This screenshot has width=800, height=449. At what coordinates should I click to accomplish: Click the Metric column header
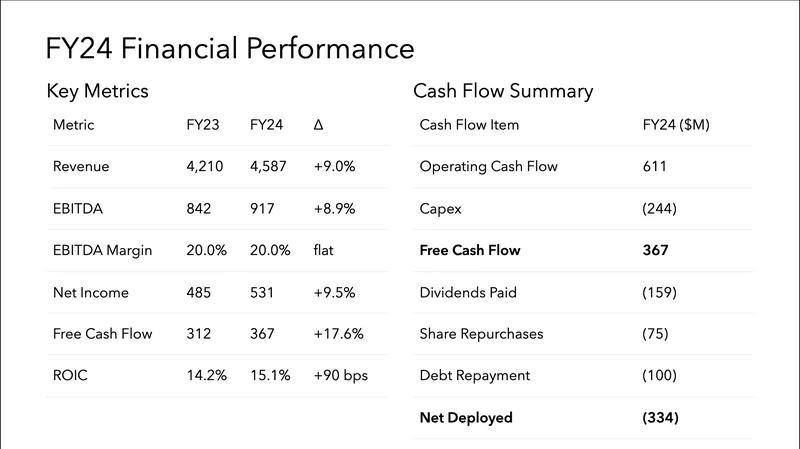tap(73, 125)
